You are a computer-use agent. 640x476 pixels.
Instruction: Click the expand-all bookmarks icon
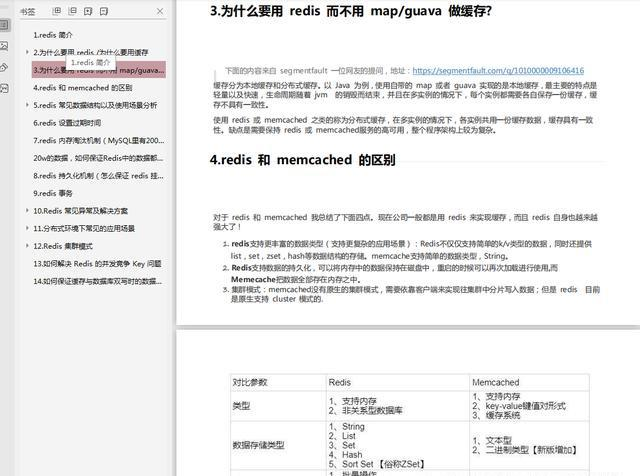57,11
